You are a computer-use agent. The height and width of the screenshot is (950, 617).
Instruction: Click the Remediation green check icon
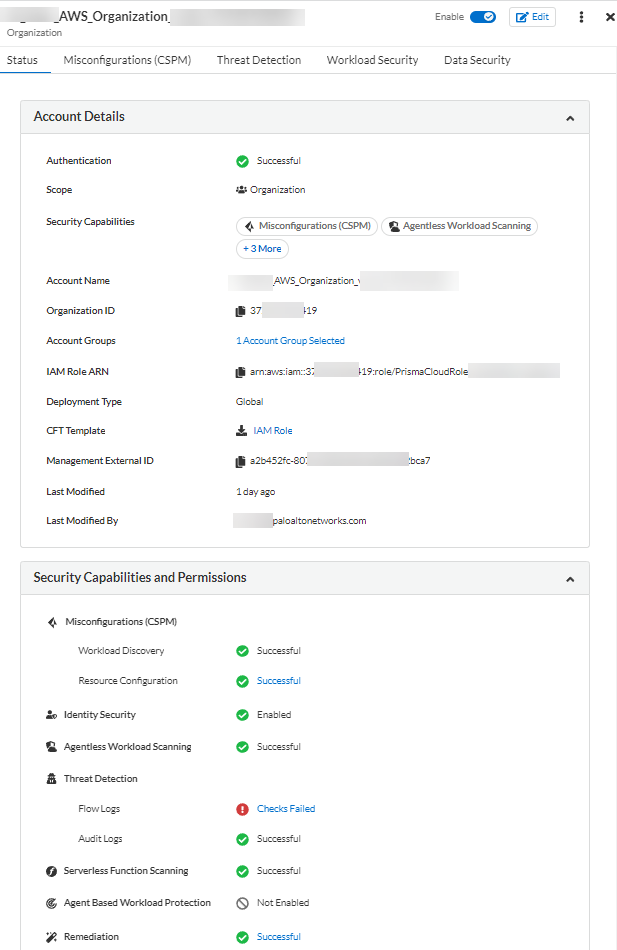pyautogui.click(x=242, y=937)
